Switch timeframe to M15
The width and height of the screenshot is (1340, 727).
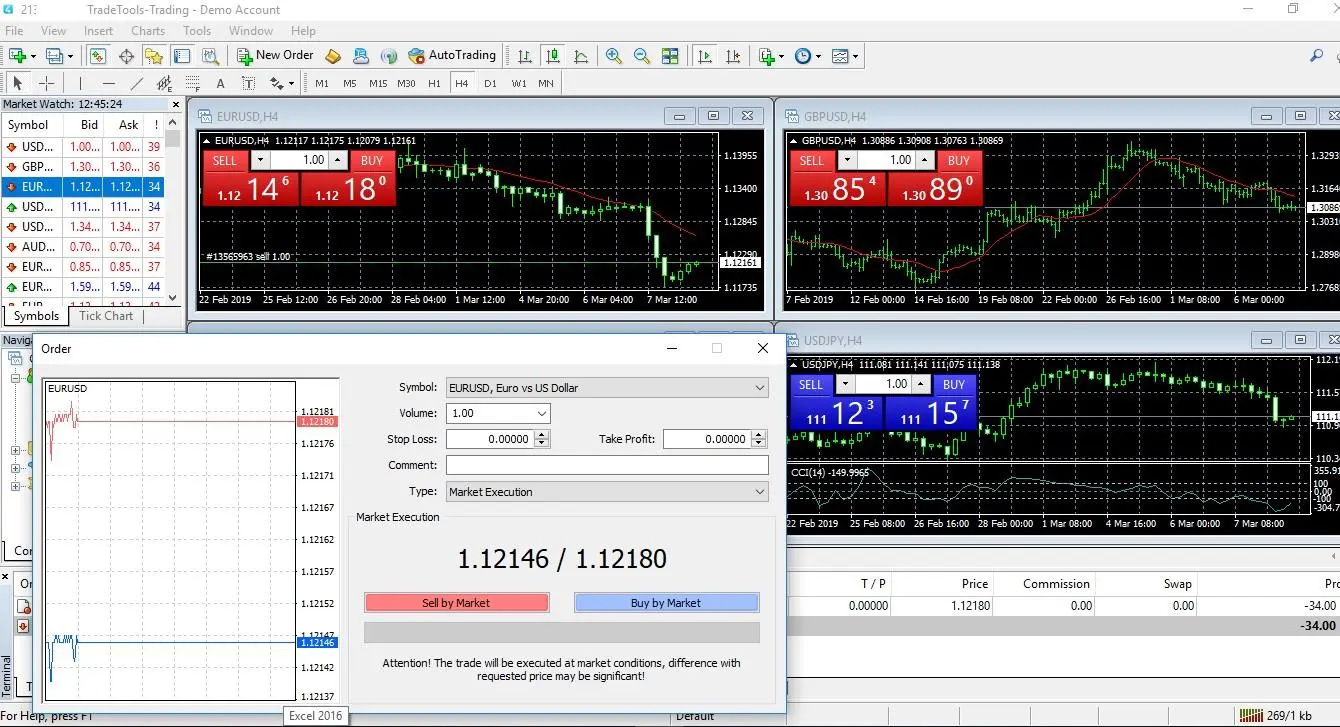pyautogui.click(x=378, y=83)
